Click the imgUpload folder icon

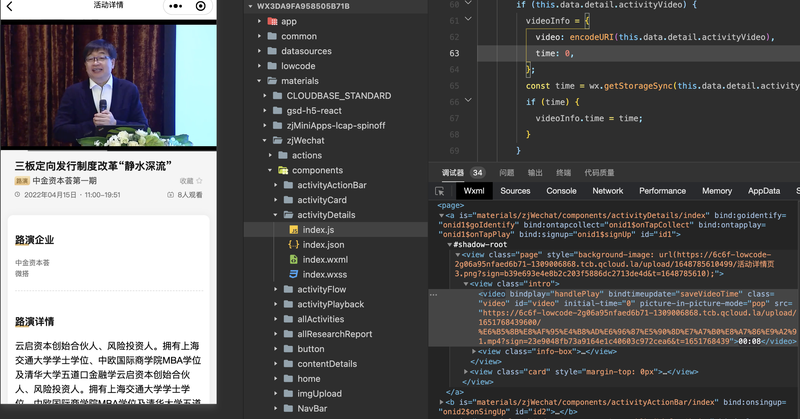(287, 394)
